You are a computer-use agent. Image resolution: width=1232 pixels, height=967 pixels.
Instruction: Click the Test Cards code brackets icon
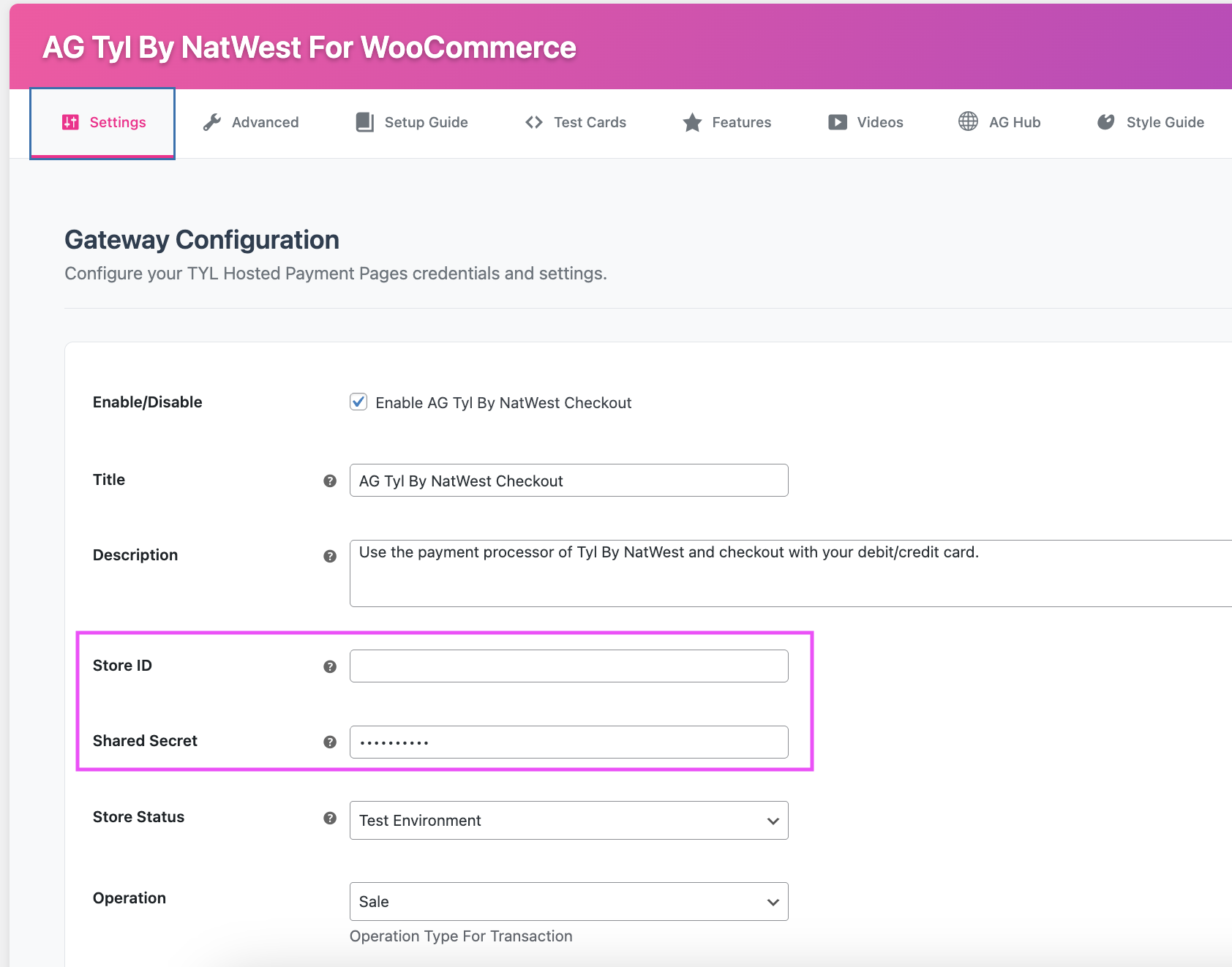point(534,122)
